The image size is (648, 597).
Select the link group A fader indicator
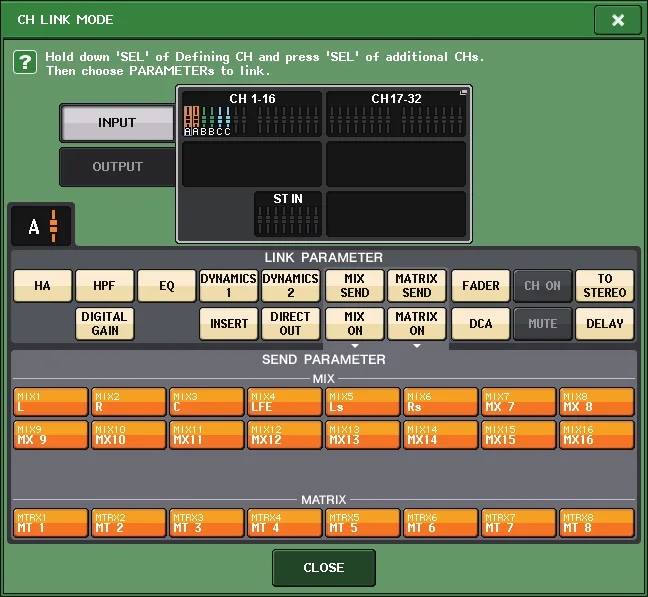(x=42, y=226)
